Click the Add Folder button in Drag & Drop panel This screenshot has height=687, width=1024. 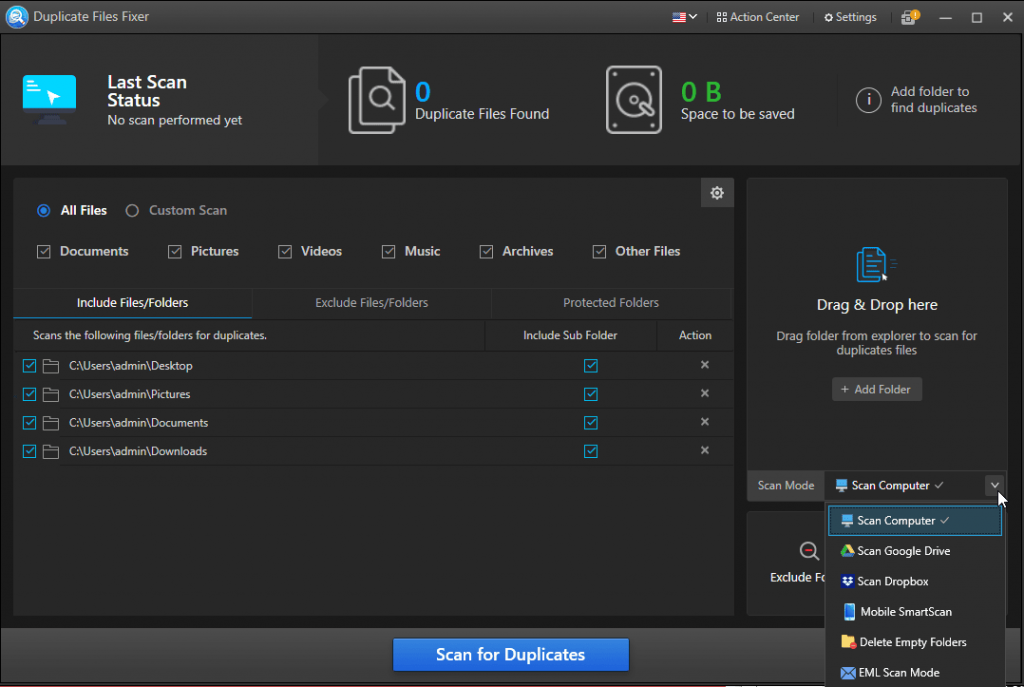pos(877,389)
